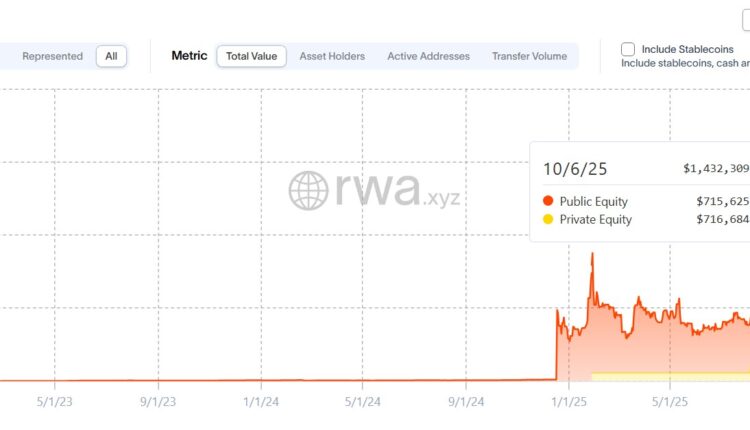This screenshot has height=430, width=750.
Task: Click the 9/1/24 x-axis date label
Action: (x=466, y=401)
